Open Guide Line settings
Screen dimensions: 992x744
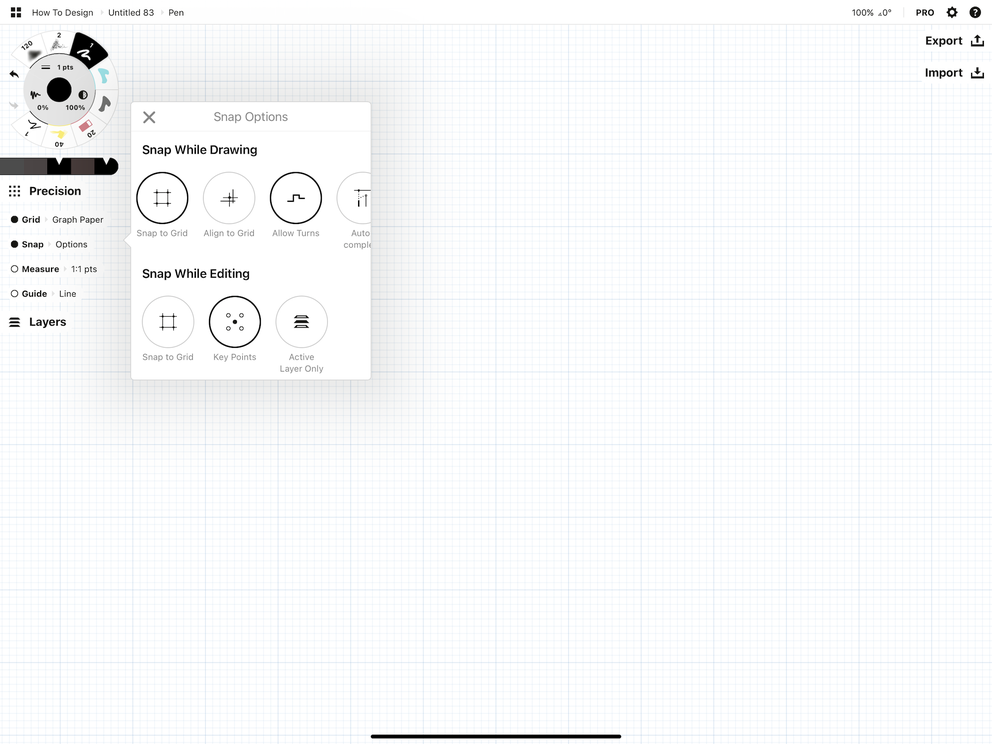pos(67,294)
